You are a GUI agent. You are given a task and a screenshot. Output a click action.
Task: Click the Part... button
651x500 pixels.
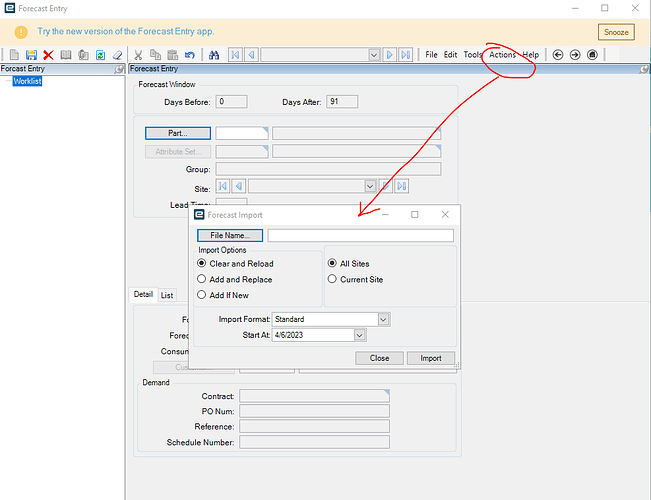point(178,133)
